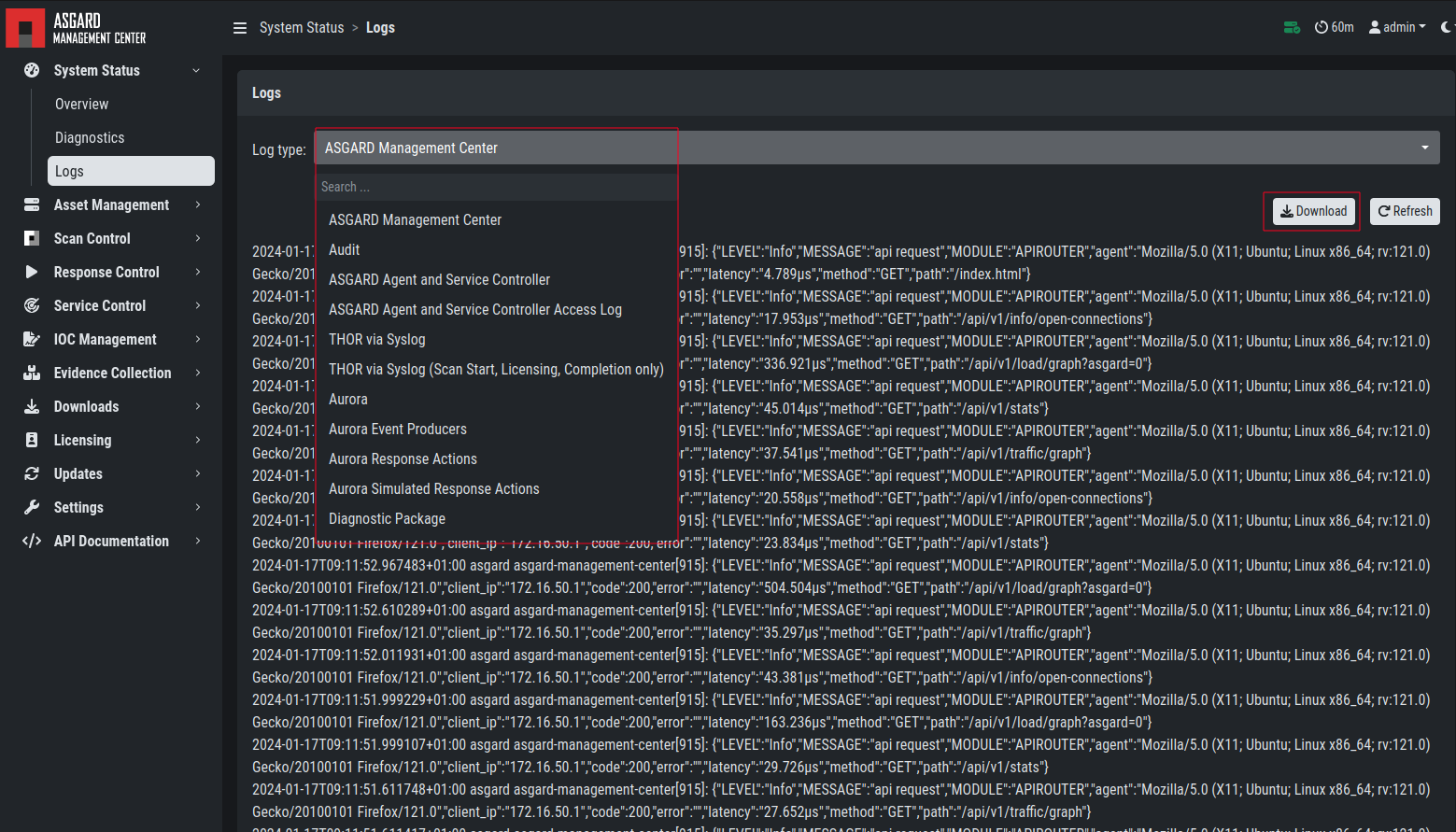Click the API Documentation code icon

[x=32, y=541]
